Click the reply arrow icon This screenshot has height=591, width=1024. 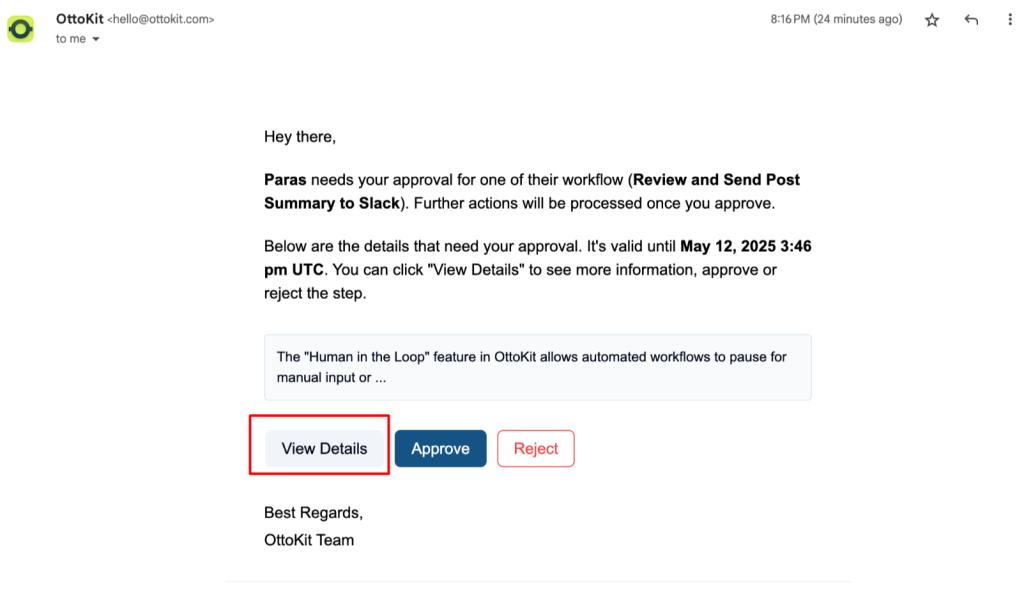(971, 20)
